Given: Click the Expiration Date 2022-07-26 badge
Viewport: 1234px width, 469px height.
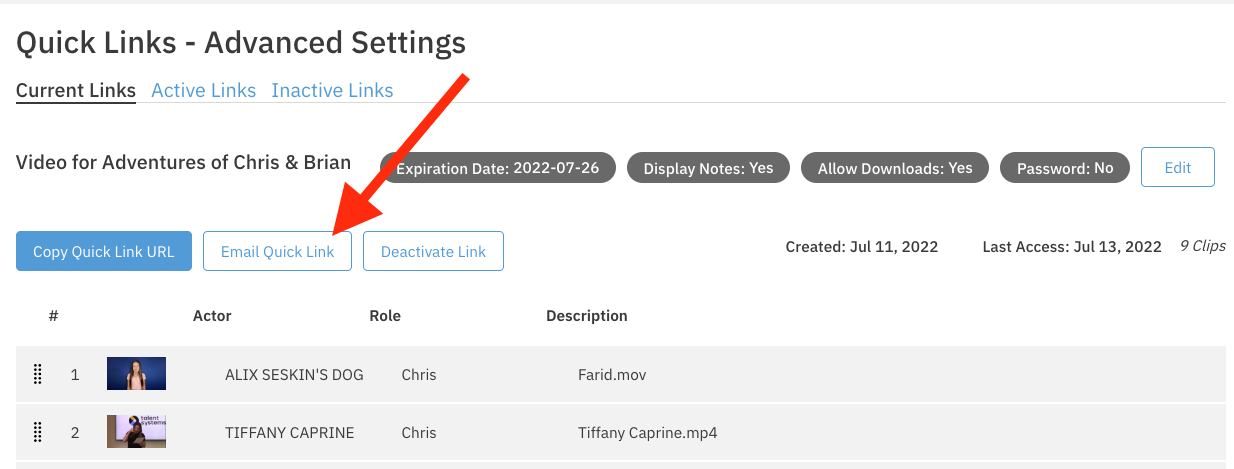Looking at the screenshot, I should coord(497,168).
